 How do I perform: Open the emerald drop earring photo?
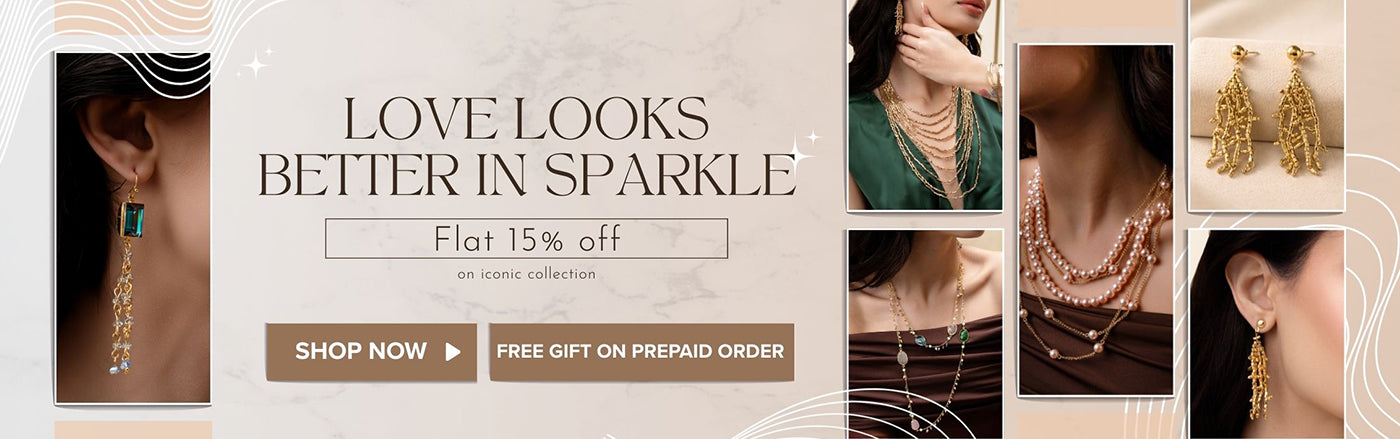pyautogui.click(x=133, y=228)
